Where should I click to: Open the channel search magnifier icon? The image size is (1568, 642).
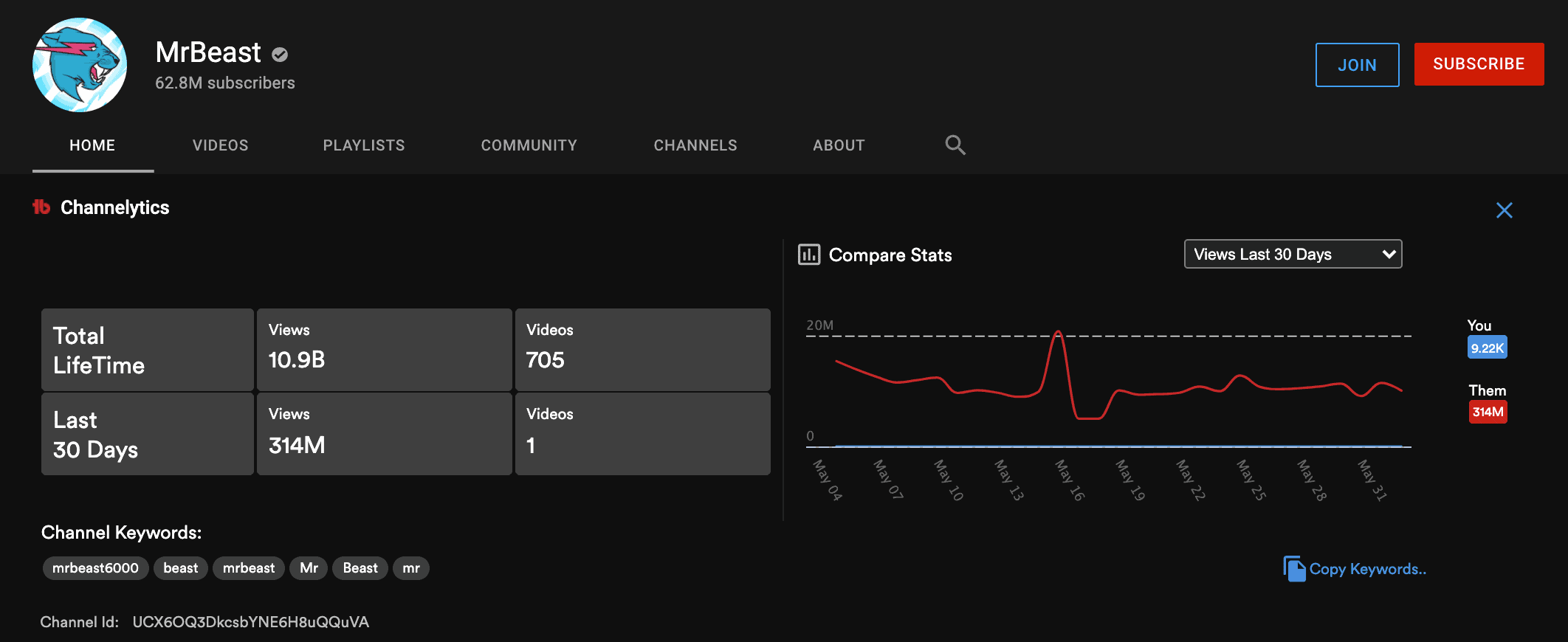(955, 145)
